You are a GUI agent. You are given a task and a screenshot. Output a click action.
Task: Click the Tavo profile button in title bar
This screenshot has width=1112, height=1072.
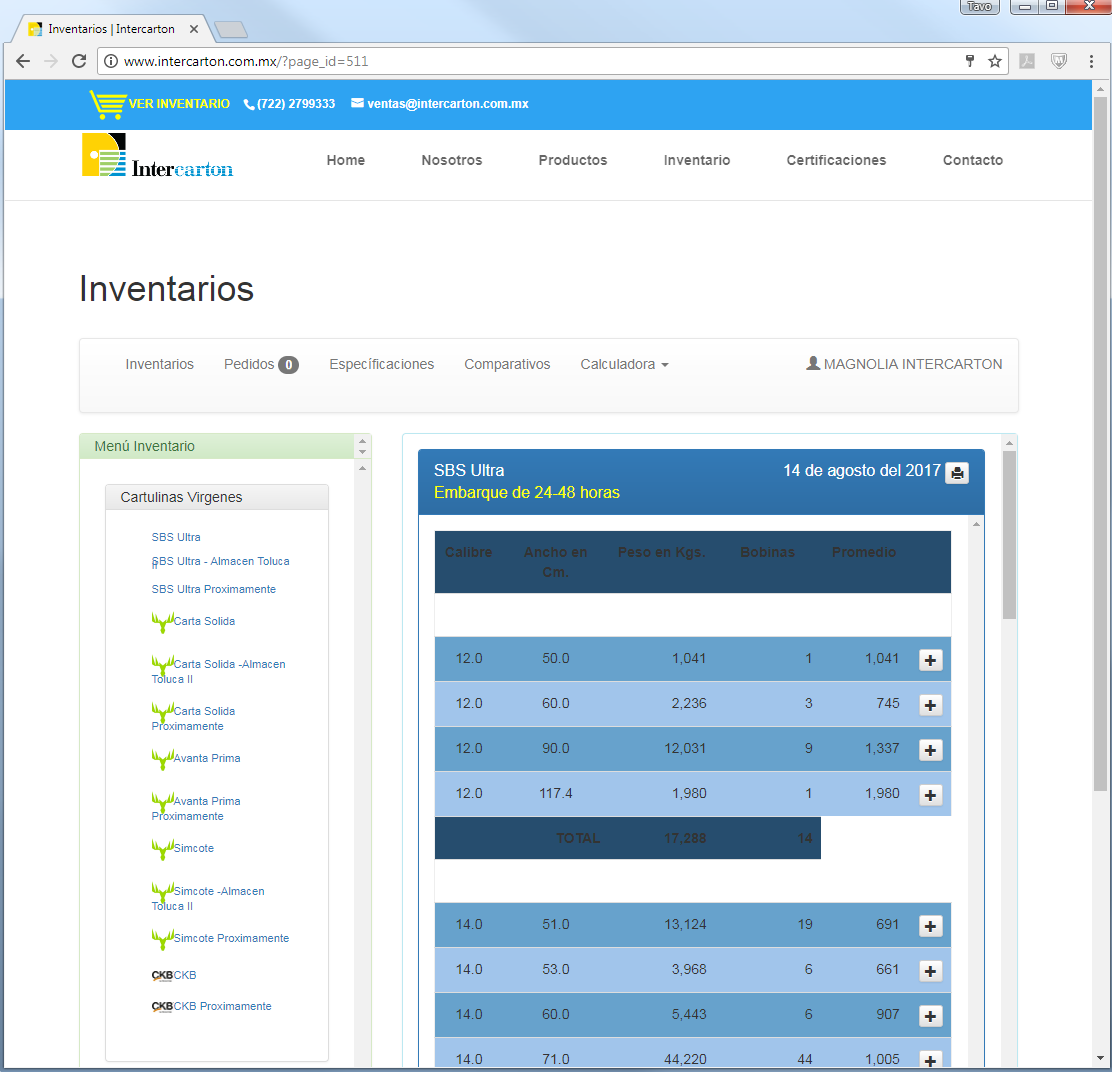pos(979,6)
